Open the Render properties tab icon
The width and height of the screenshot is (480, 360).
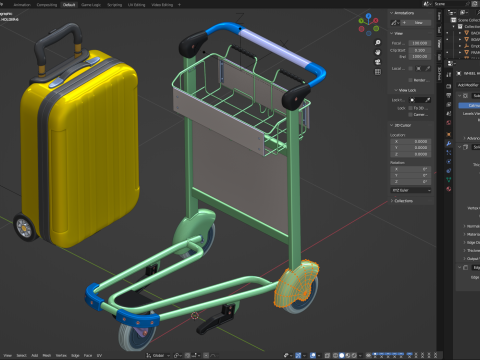(449, 86)
